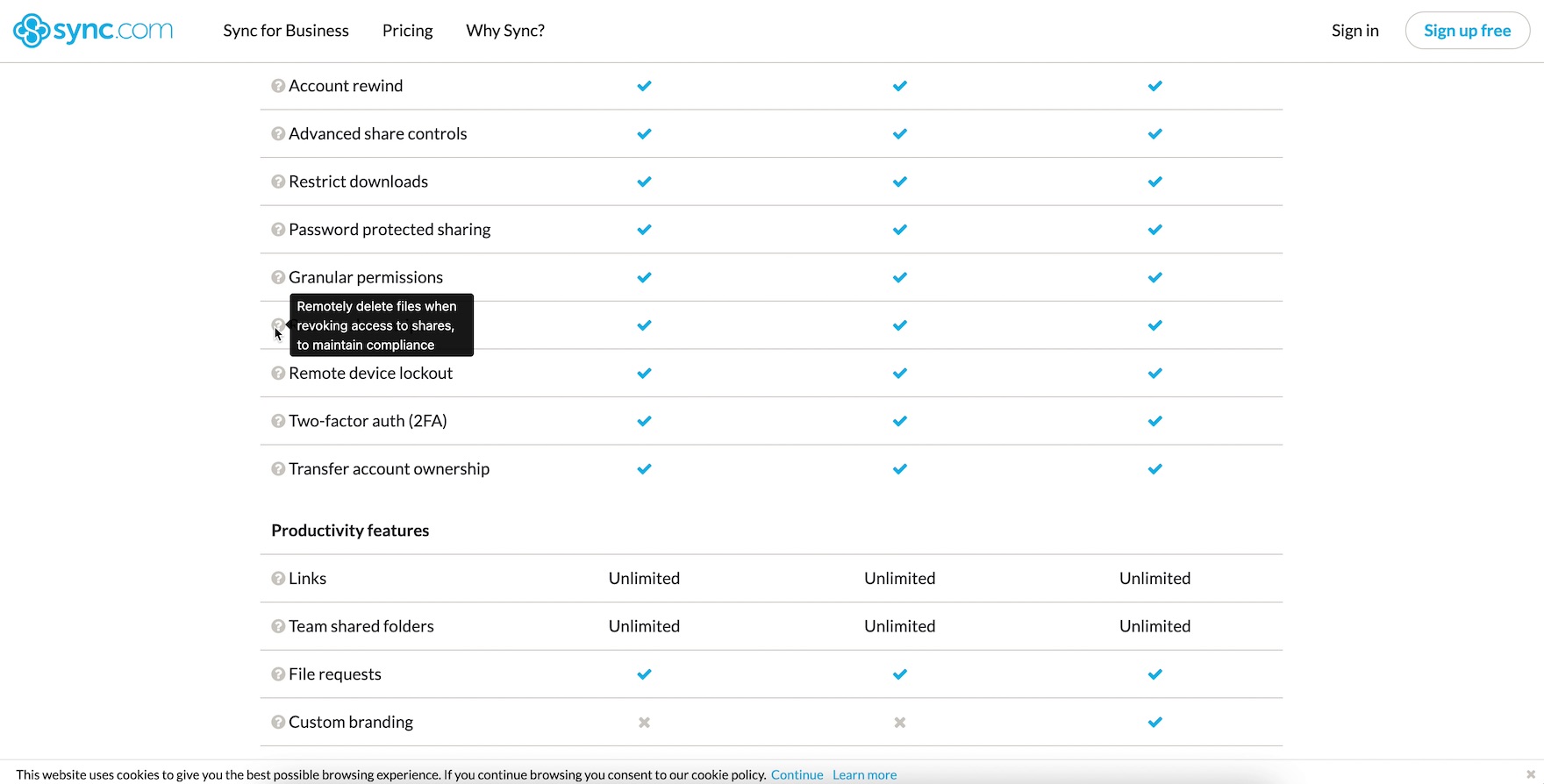Click help icon next to Advanced share controls

click(278, 134)
